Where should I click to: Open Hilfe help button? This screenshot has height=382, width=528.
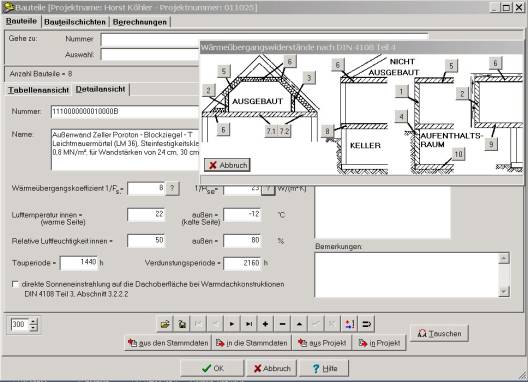[324, 368]
